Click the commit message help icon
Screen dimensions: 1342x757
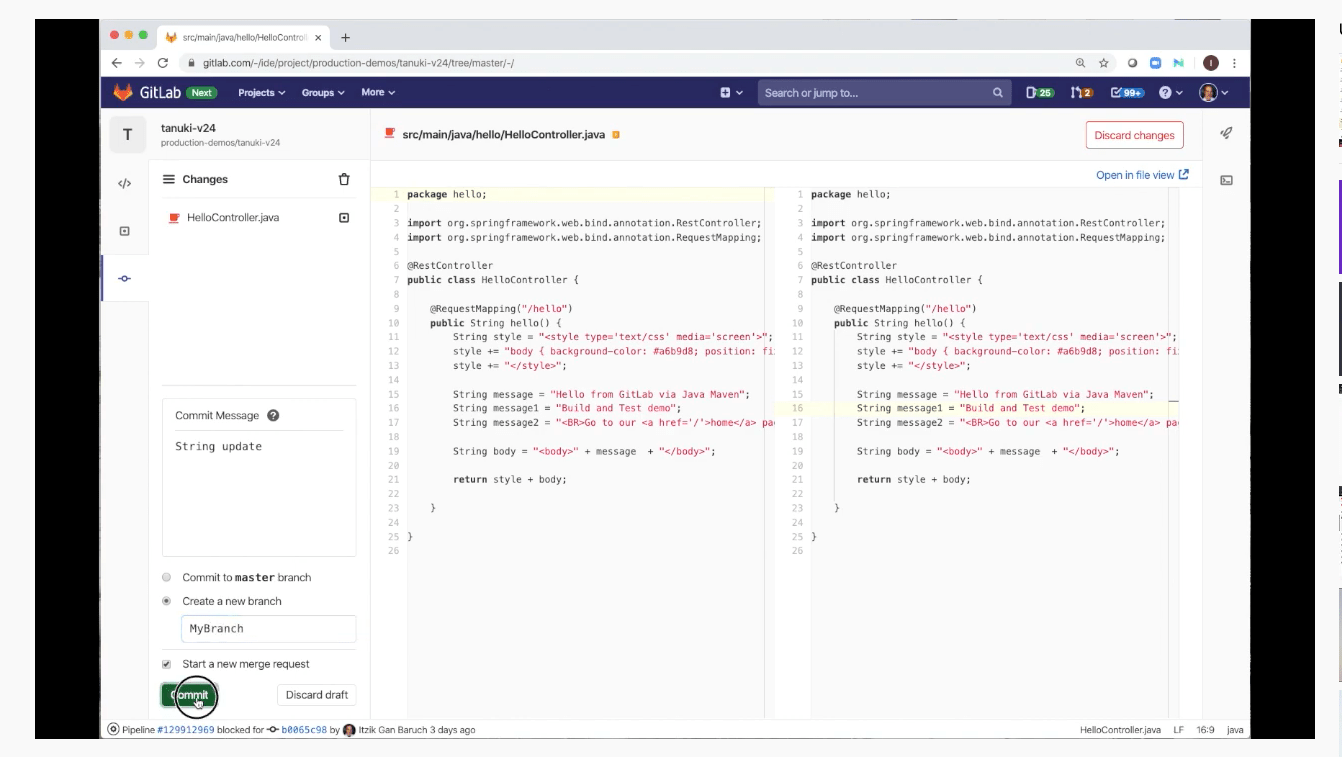[x=273, y=416]
